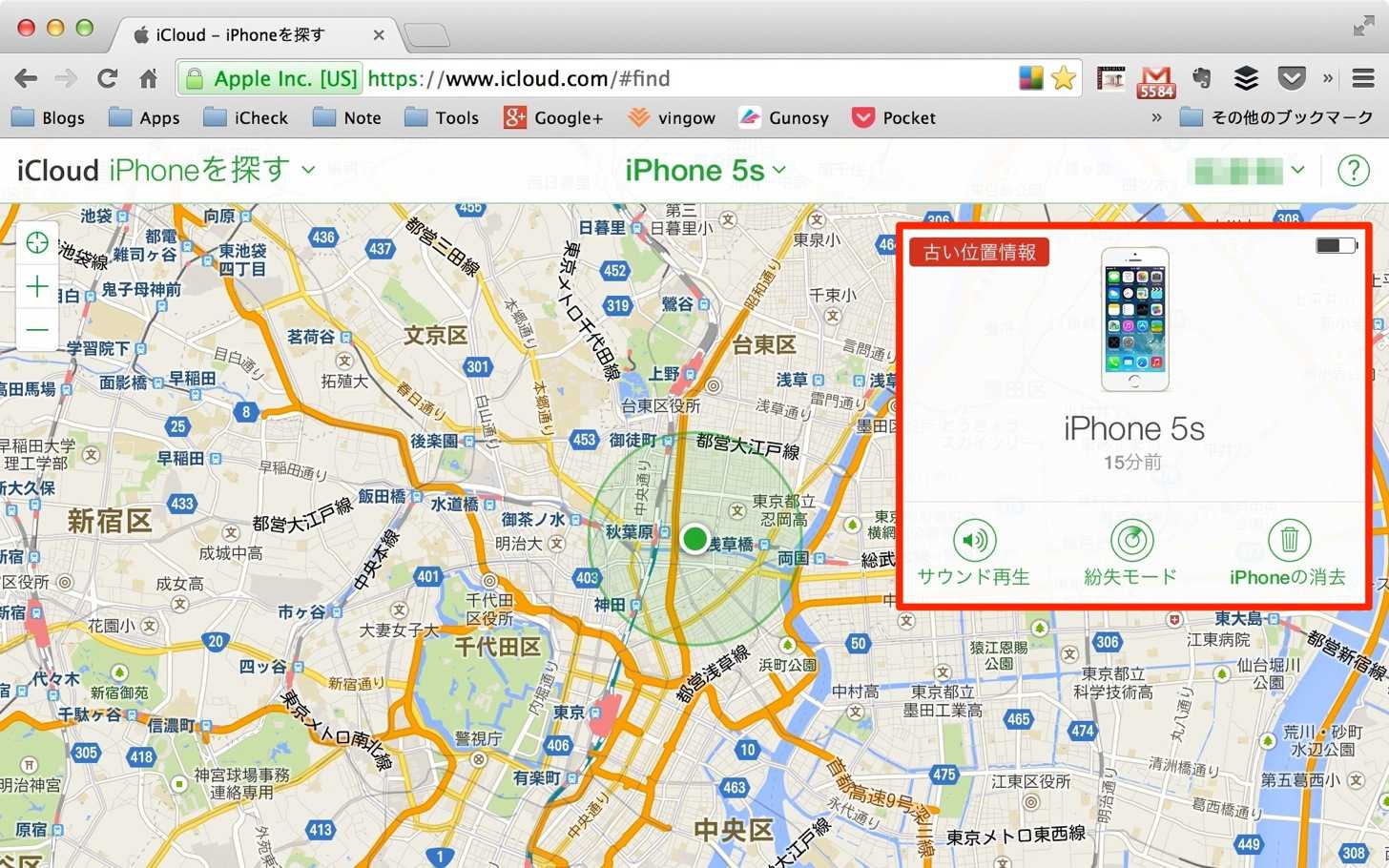Viewport: 1389px width, 868px height.
Task: Reload the iCloud page
Action: [107, 79]
